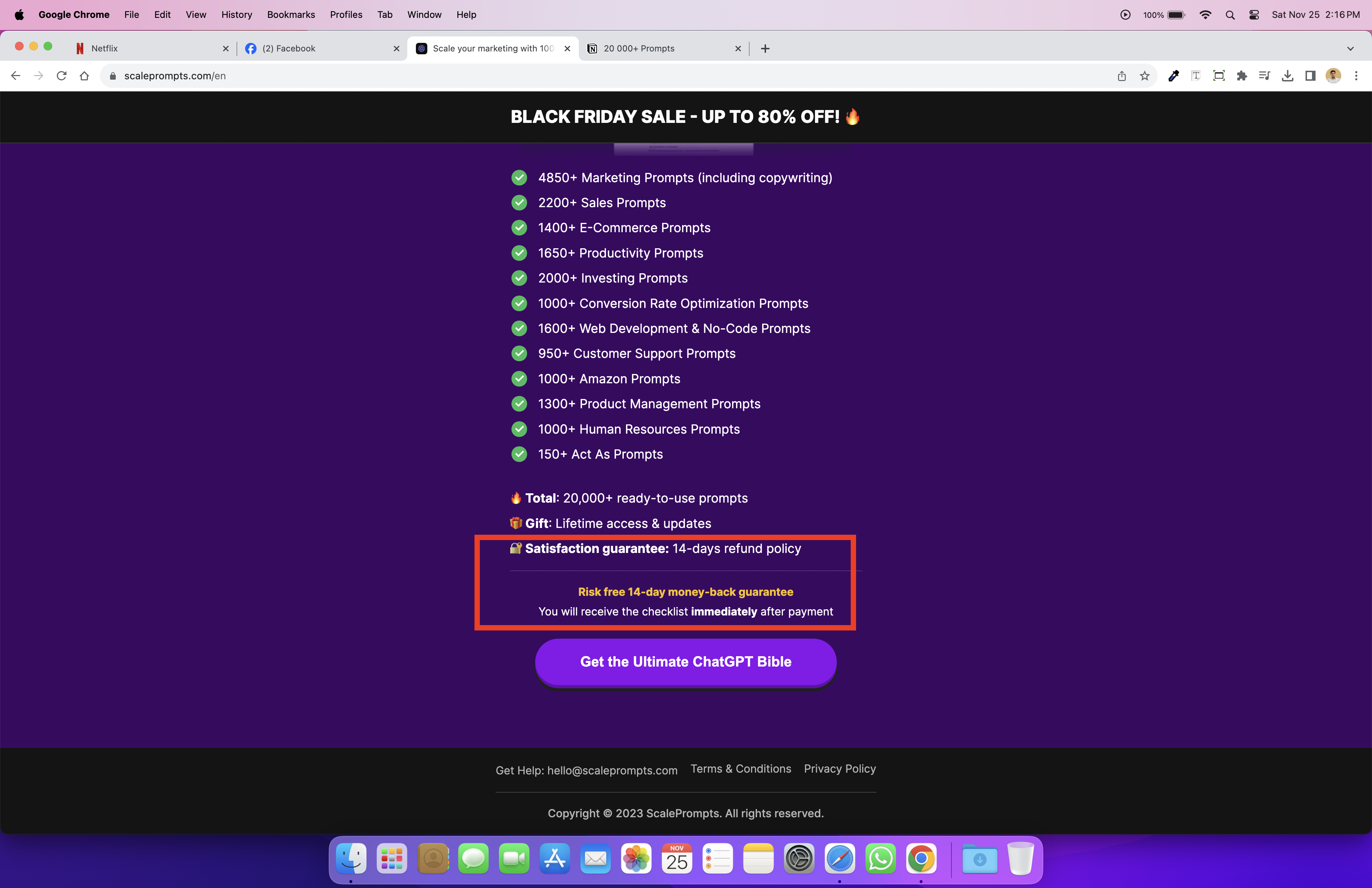Open the Chrome Extensions puzzle icon
The height and width of the screenshot is (888, 1372).
[1242, 75]
